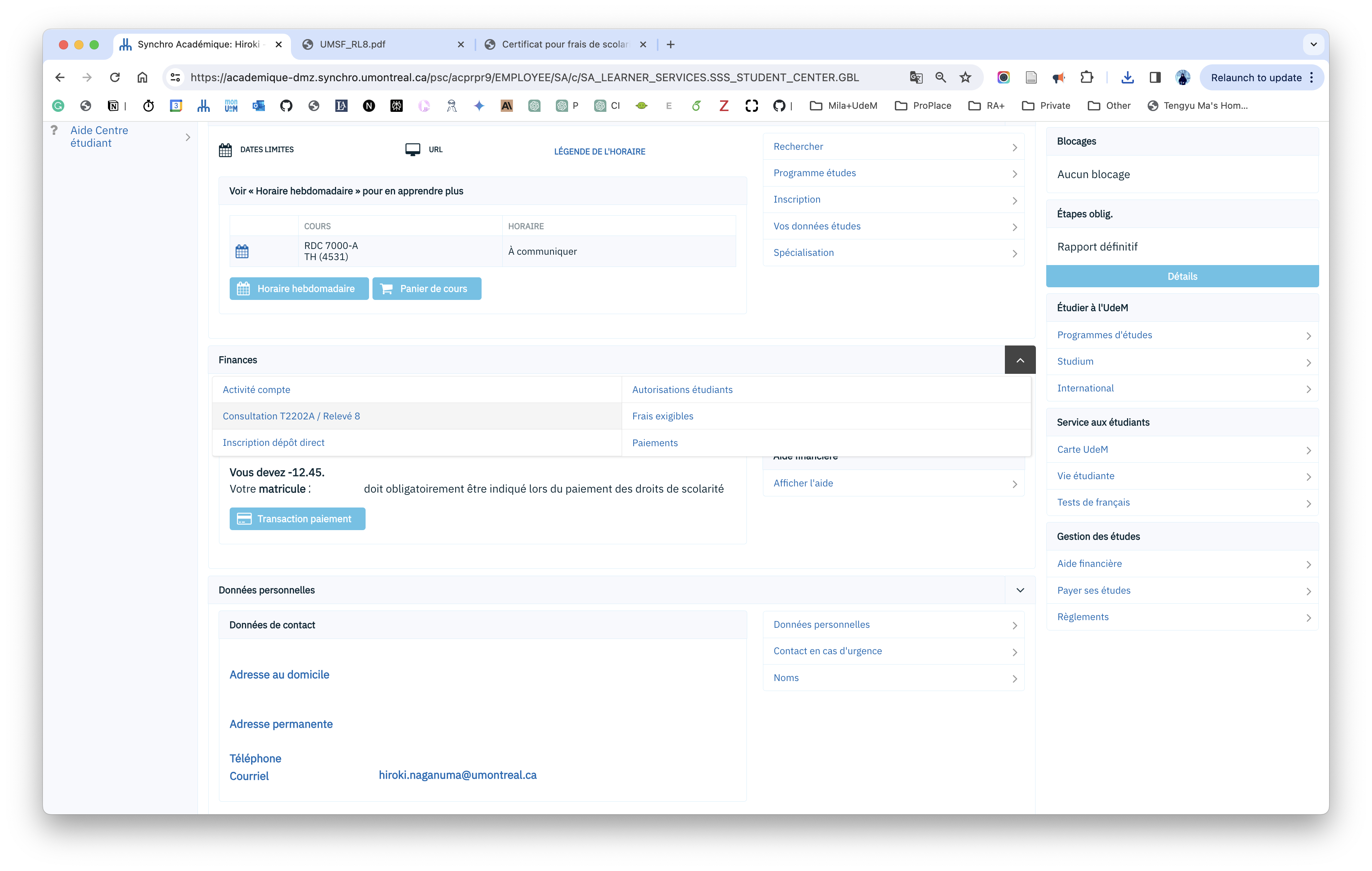Image resolution: width=1372 pixels, height=871 pixels.
Task: Reload the page
Action: [115, 77]
